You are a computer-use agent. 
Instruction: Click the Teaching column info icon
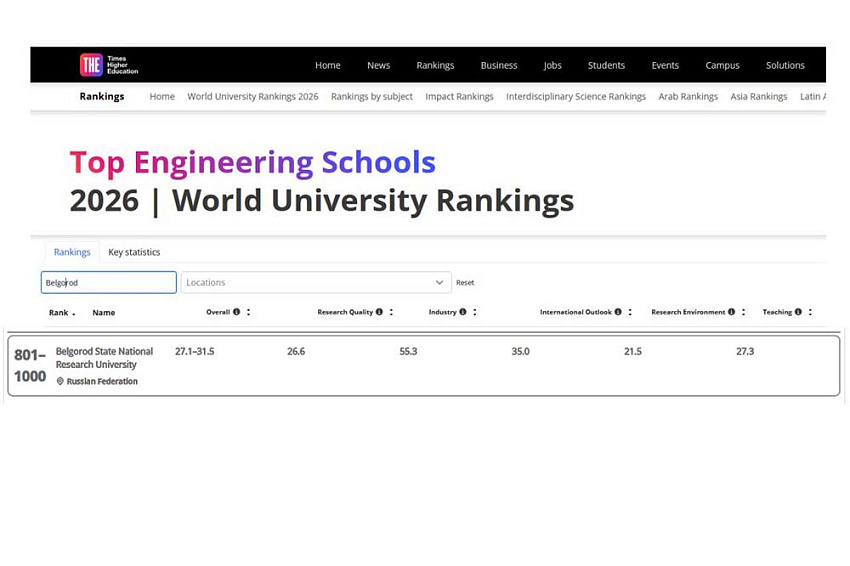(798, 312)
